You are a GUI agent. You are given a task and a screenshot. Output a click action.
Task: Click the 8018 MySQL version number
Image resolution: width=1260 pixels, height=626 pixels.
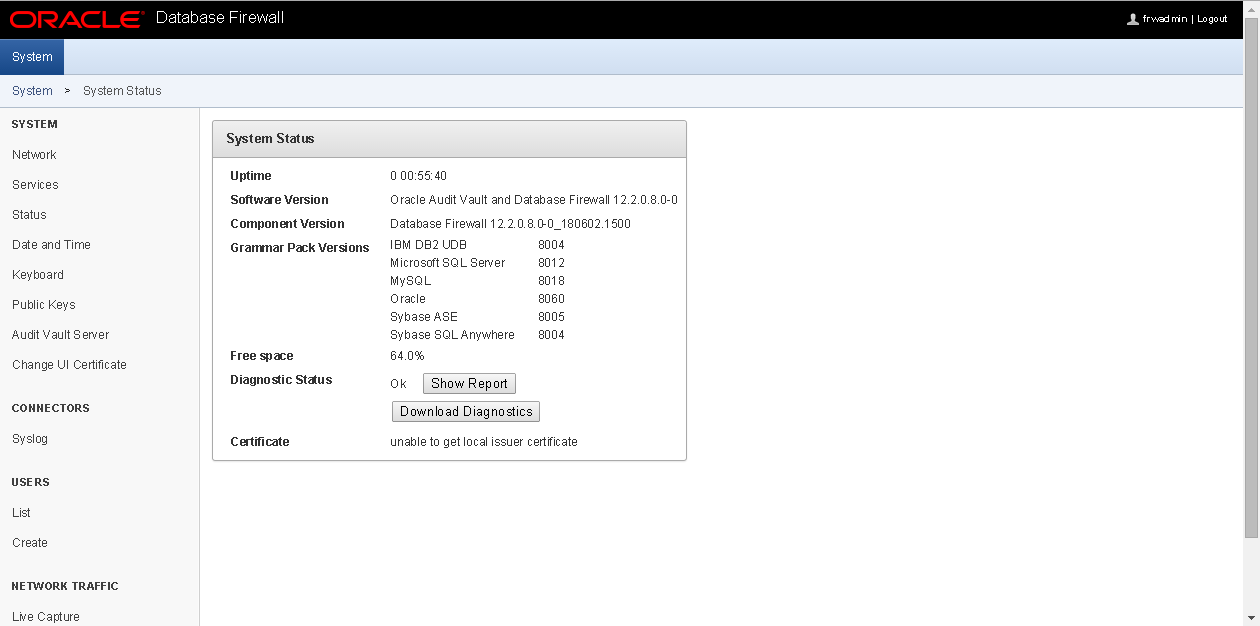pos(551,281)
